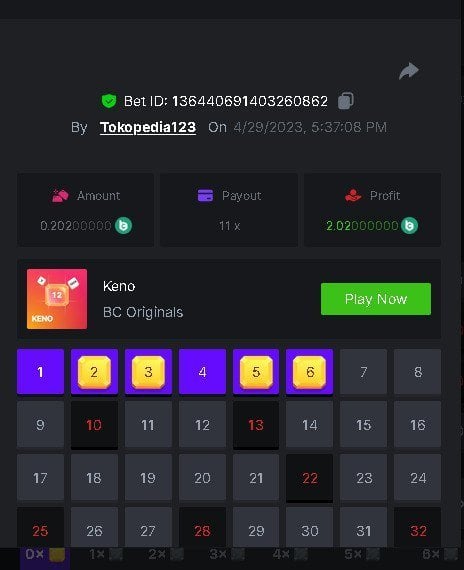The width and height of the screenshot is (464, 570).
Task: Click the Play Now button
Action: [376, 299]
